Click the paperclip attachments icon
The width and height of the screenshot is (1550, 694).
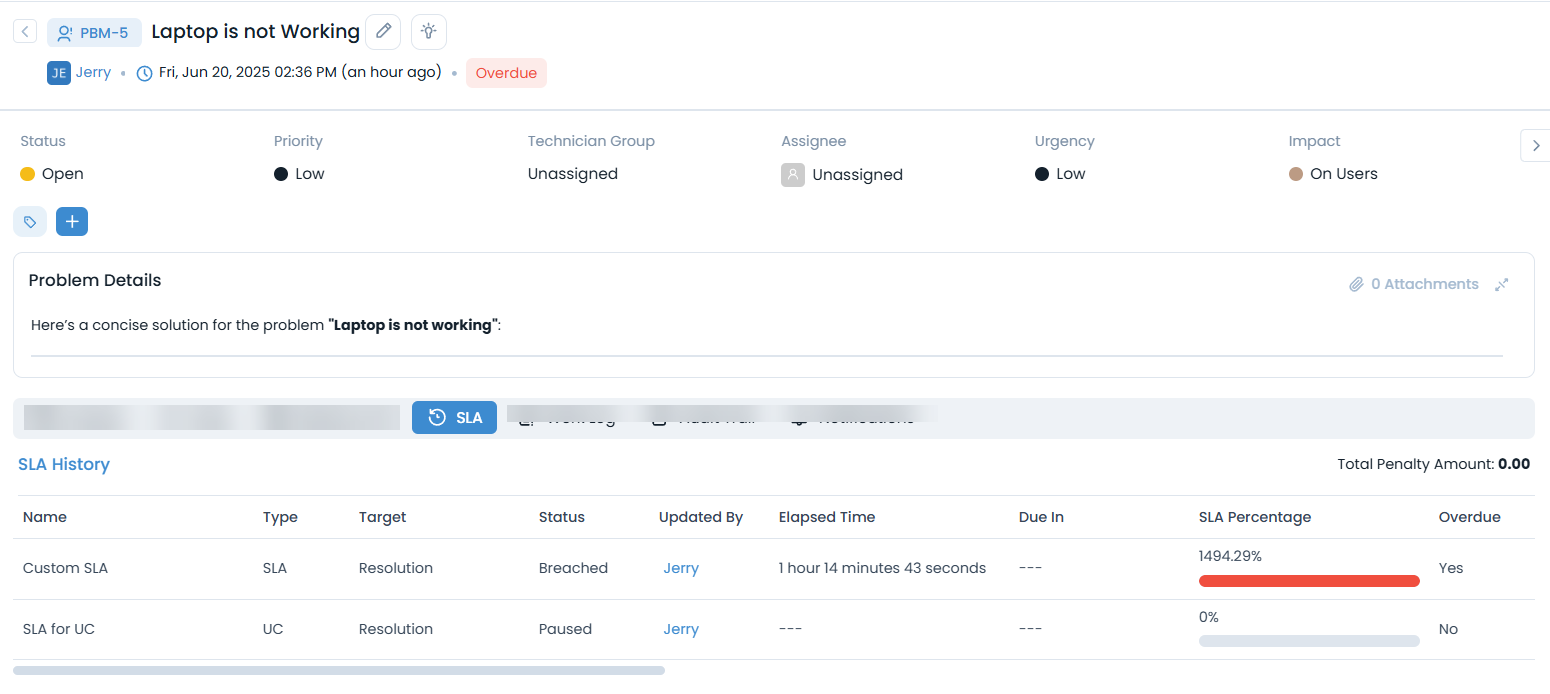click(1356, 284)
